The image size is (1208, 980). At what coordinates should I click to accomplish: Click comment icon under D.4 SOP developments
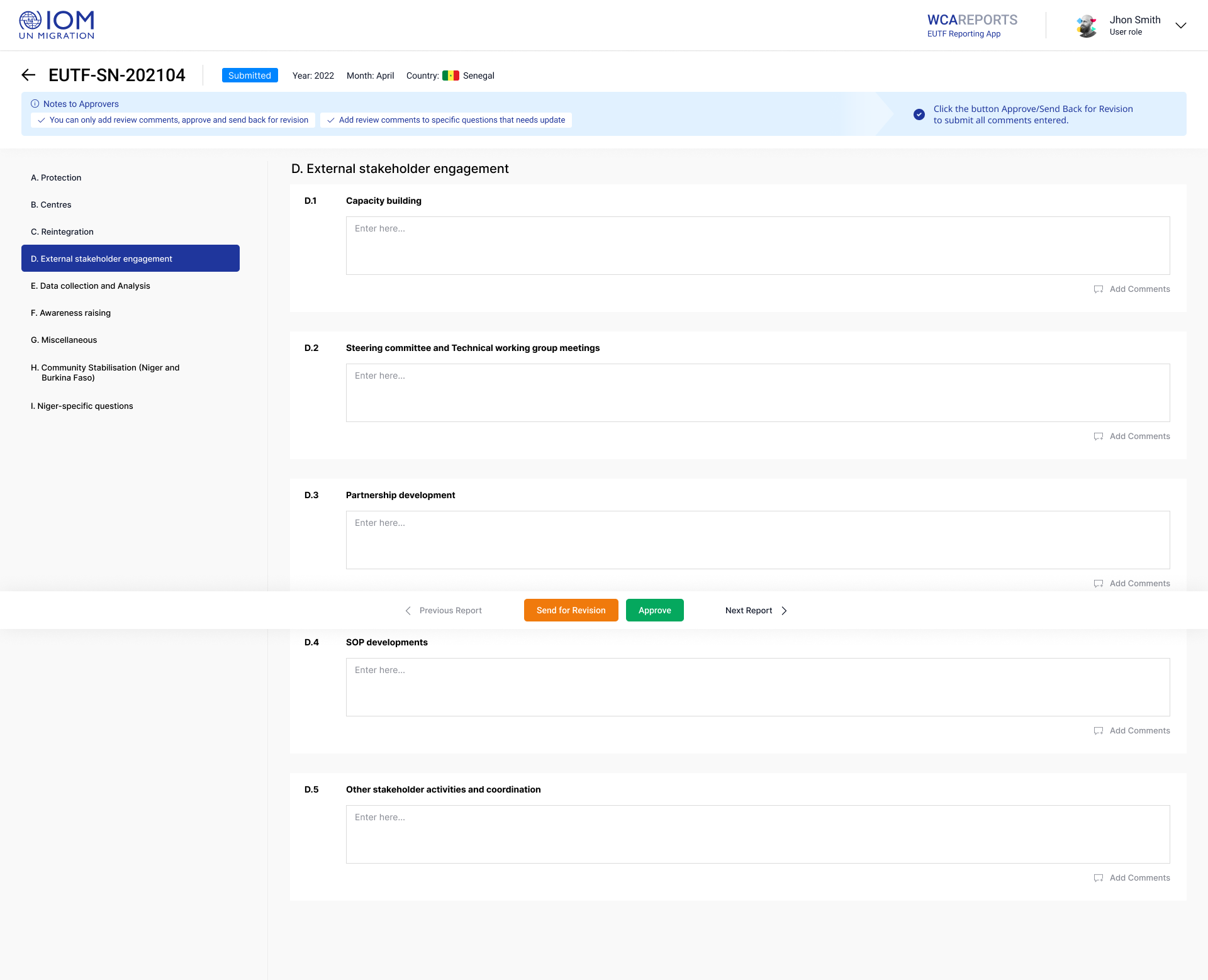[1099, 731]
